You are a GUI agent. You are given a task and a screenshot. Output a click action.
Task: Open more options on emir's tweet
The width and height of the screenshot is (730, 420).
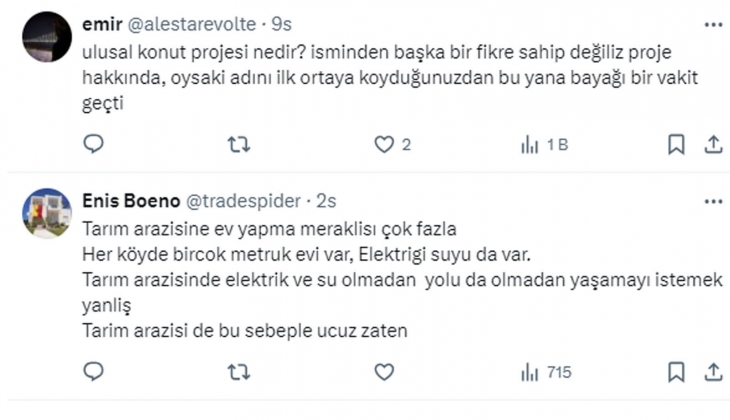[712, 23]
